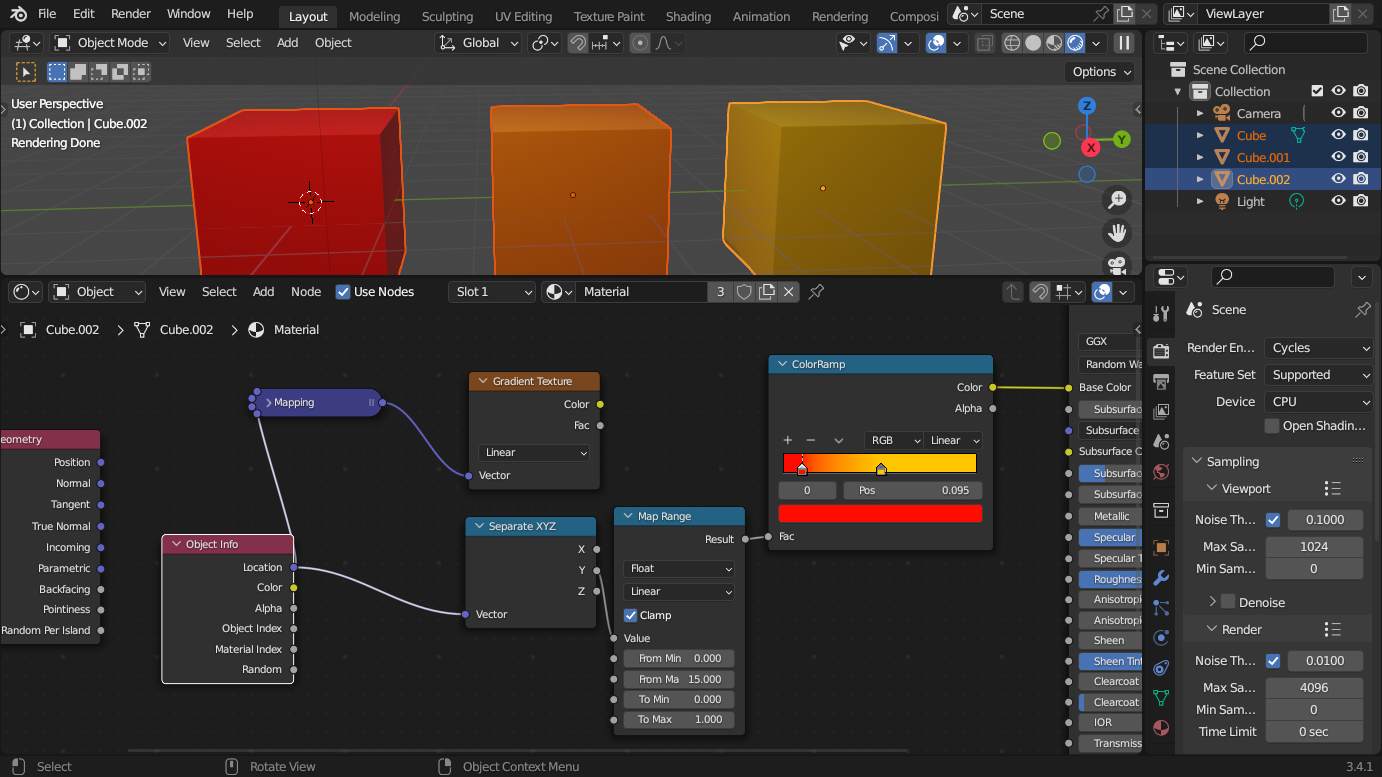Create new material copy button
The width and height of the screenshot is (1382, 777).
tap(766, 292)
